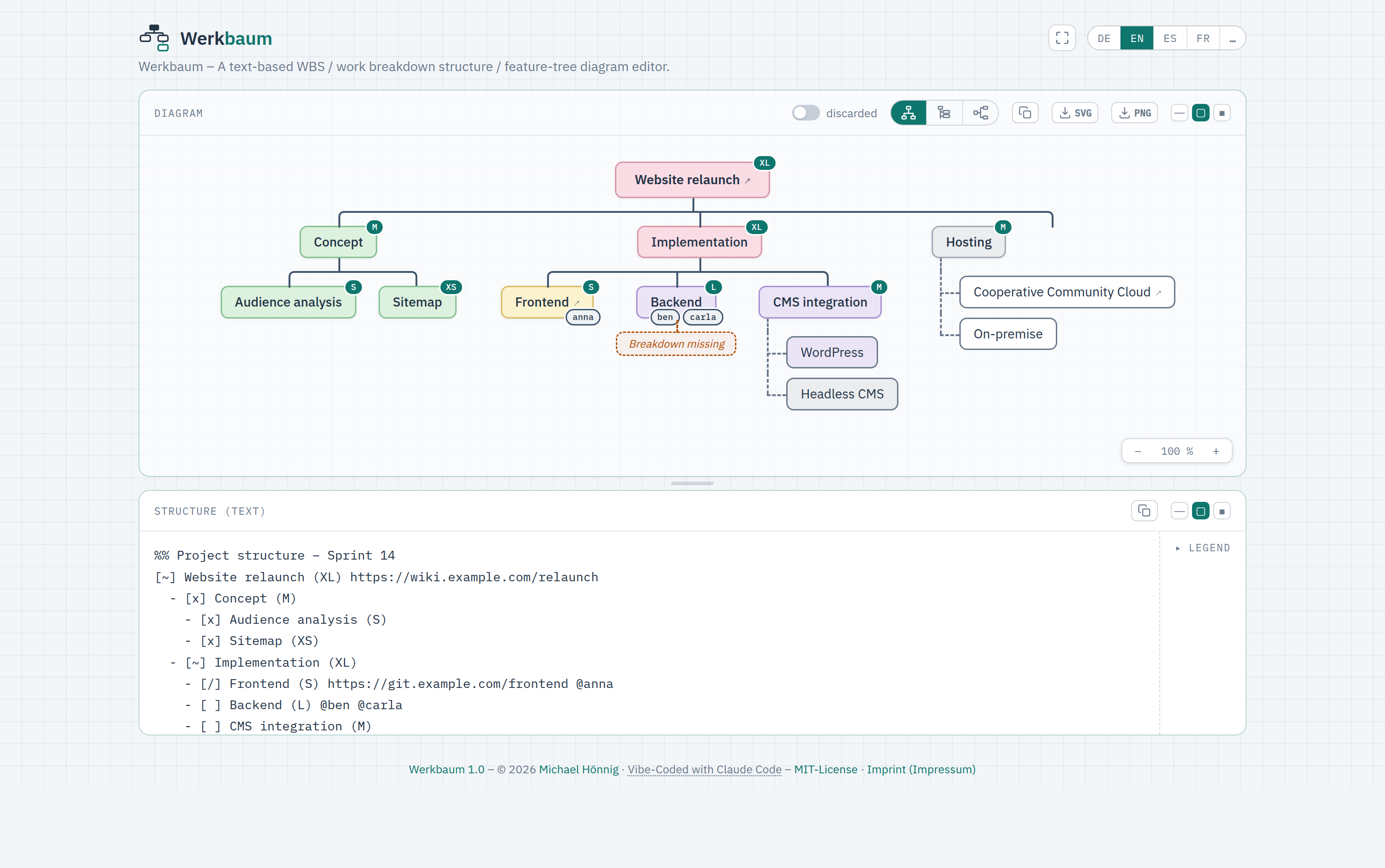Click the Breakdown missing hint box
1385x868 pixels.
pyautogui.click(x=676, y=344)
